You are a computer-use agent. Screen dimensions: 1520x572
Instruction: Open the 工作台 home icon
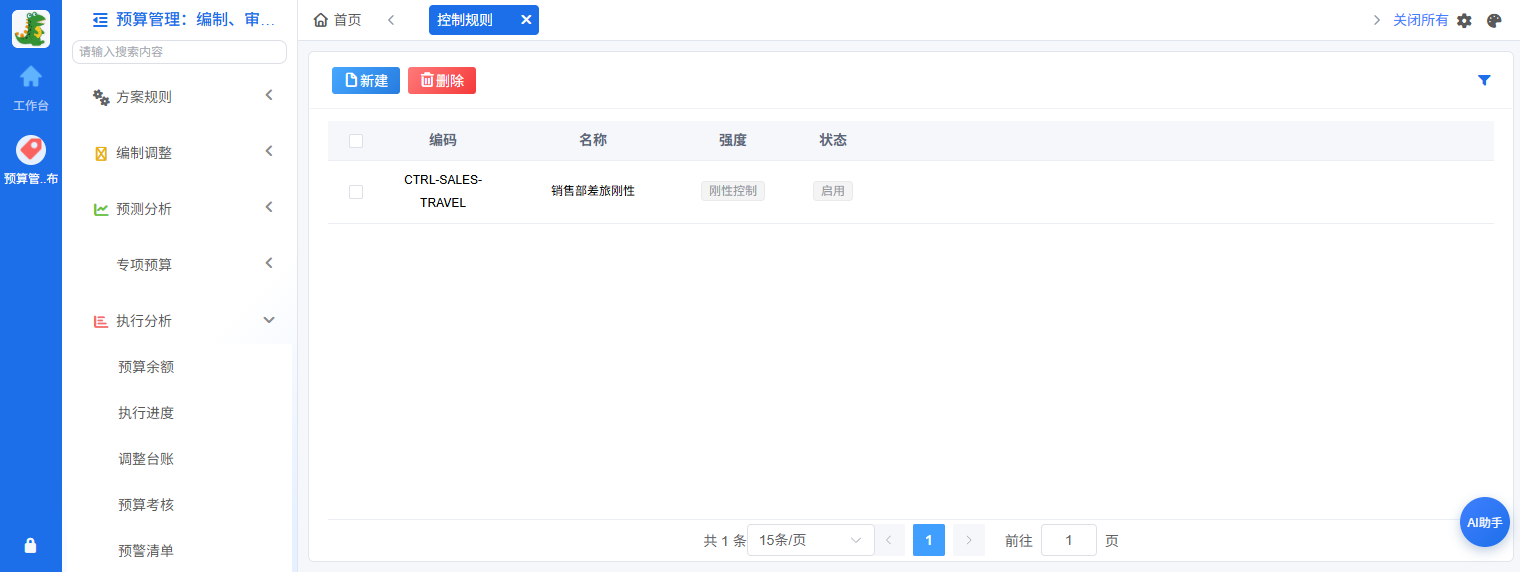(x=31, y=76)
